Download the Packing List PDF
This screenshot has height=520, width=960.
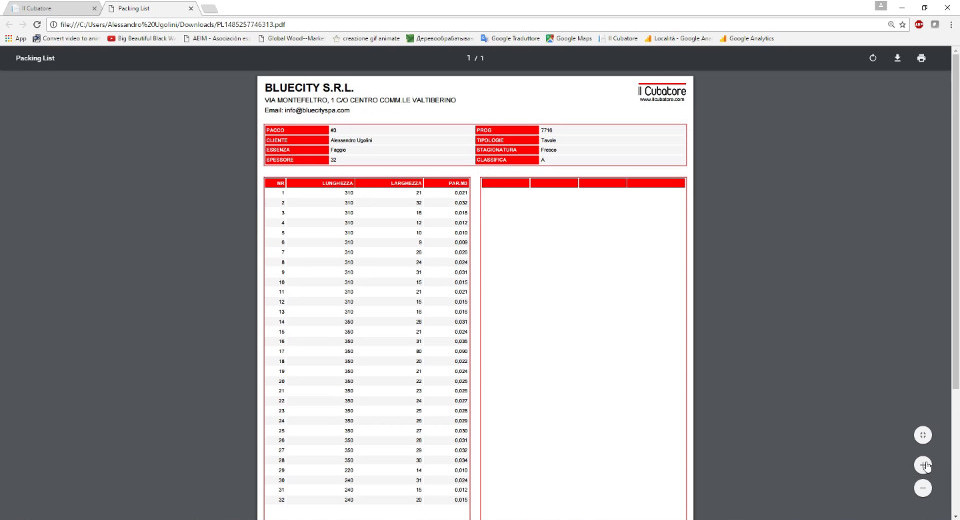(897, 58)
